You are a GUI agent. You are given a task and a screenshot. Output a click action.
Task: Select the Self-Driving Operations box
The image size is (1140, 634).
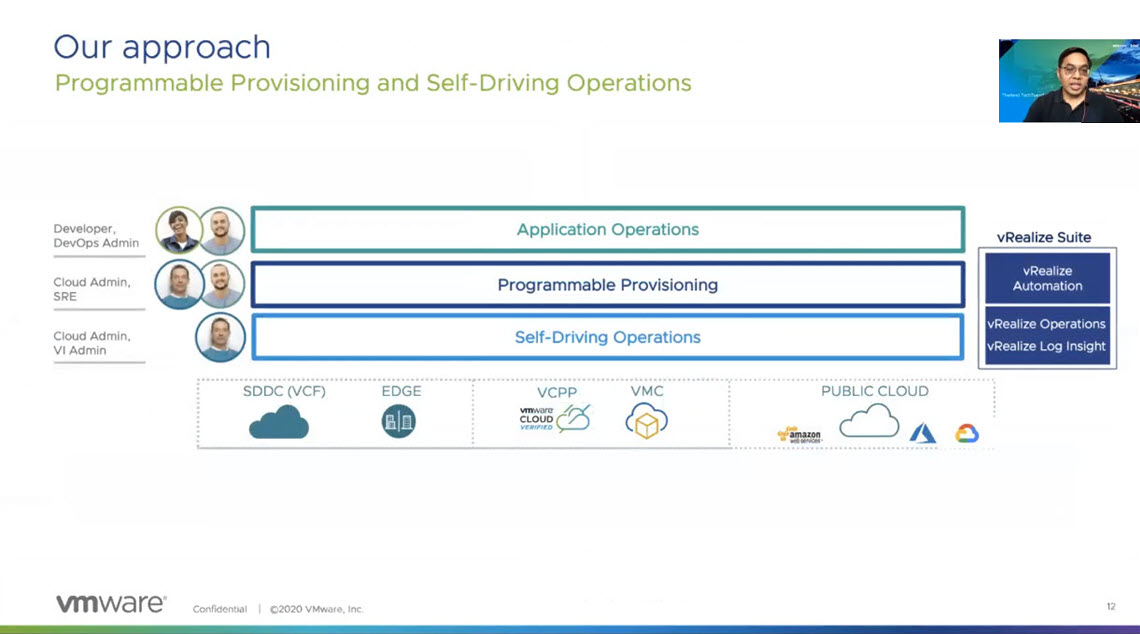coord(608,337)
